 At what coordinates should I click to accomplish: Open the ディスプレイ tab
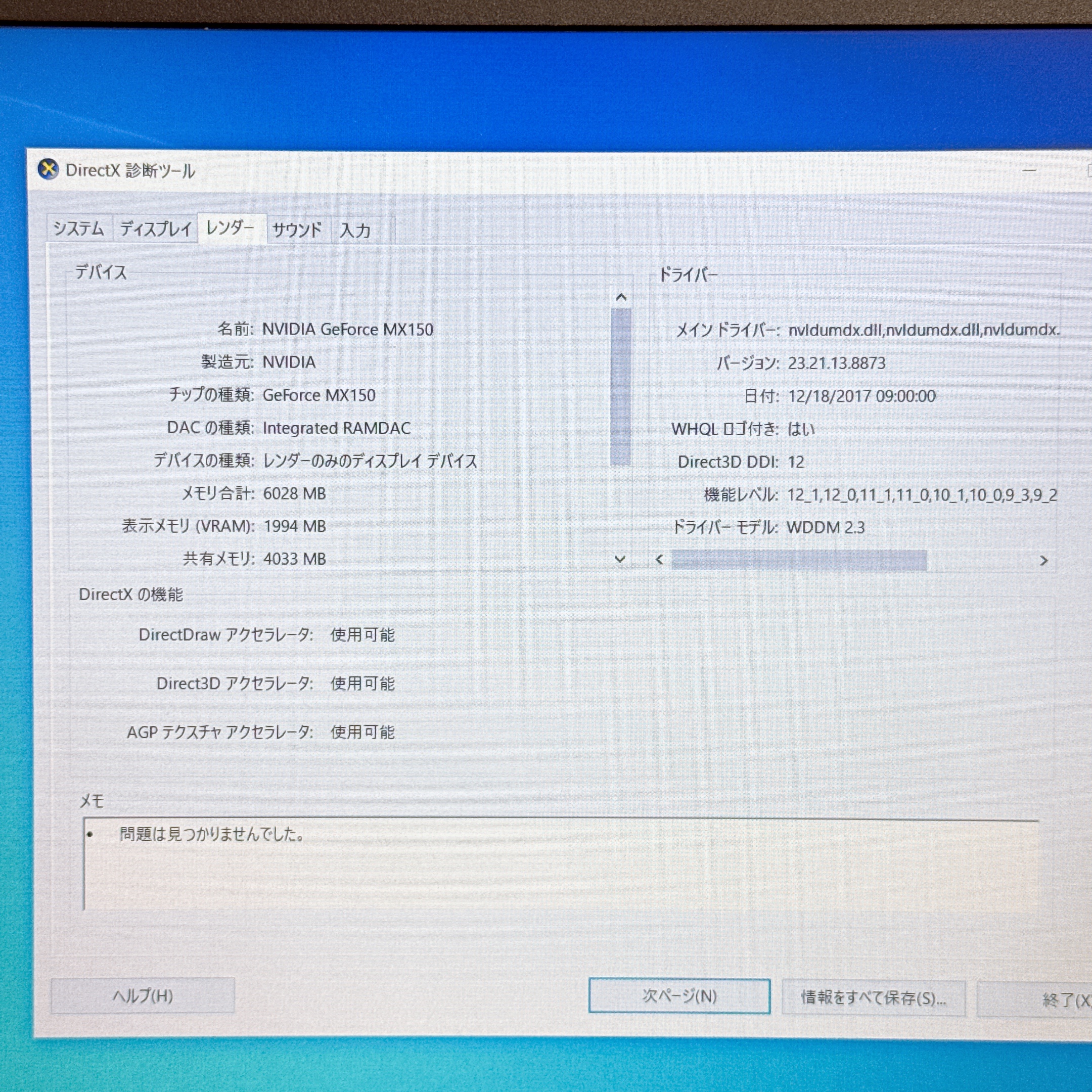click(155, 230)
